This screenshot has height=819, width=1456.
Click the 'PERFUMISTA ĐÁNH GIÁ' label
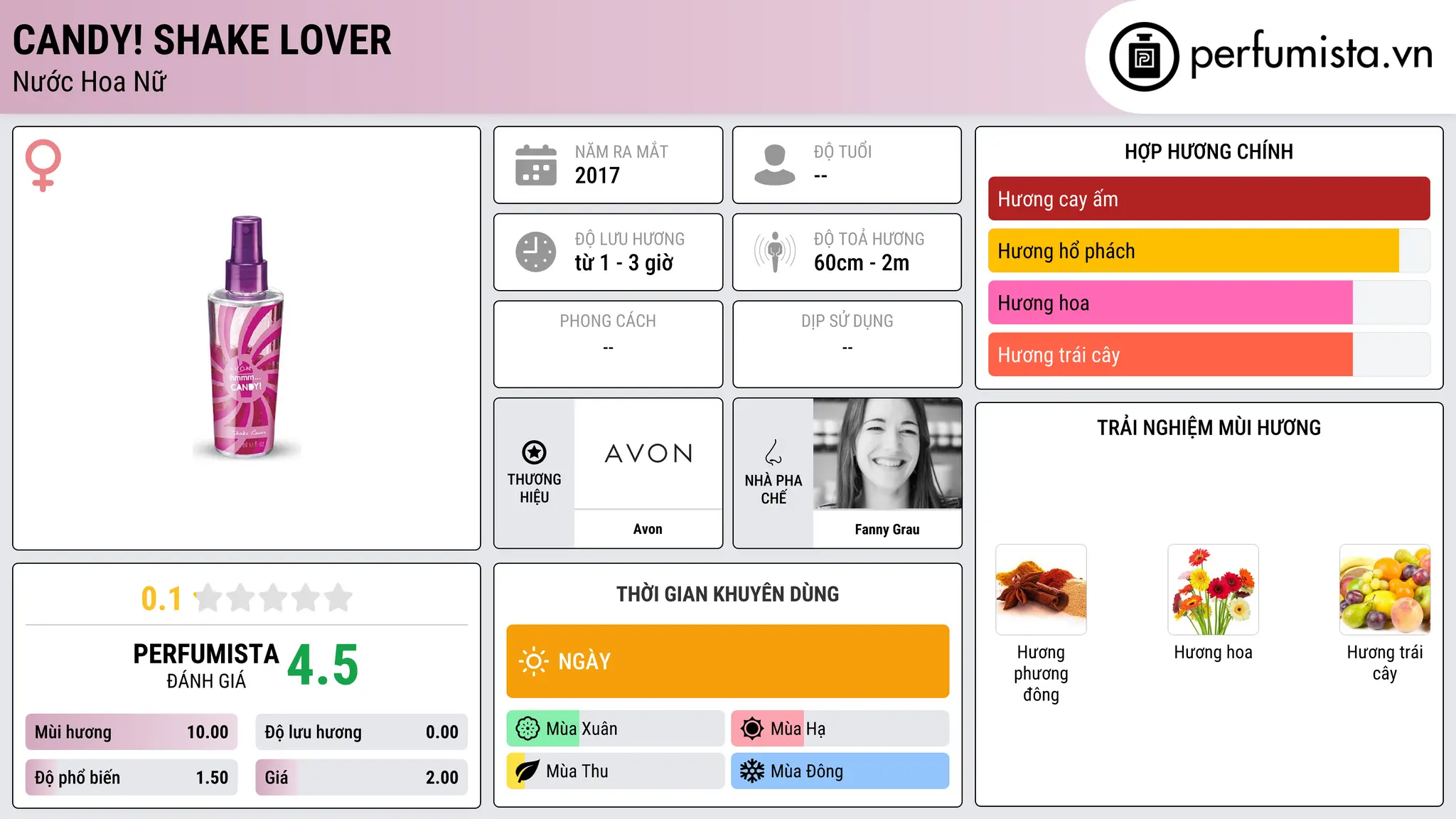click(x=206, y=665)
